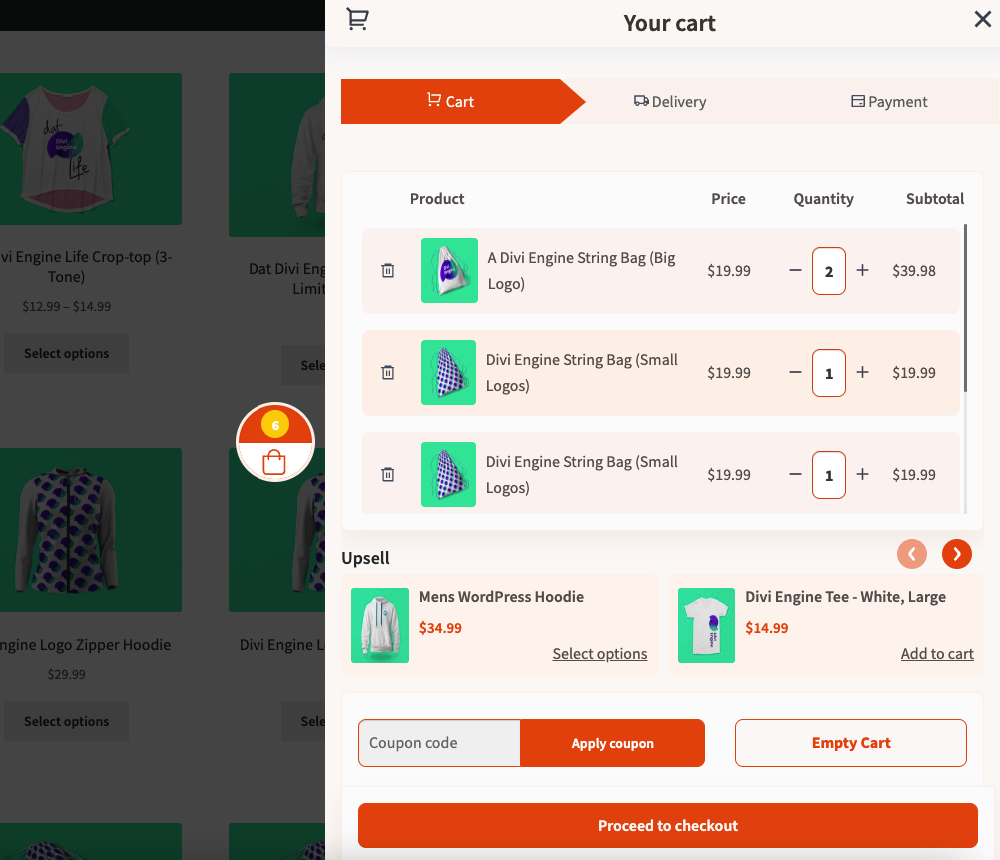Screen dimensions: 1000x860
Task: Open Mens WordPress Hoodie product title
Action: click(501, 597)
